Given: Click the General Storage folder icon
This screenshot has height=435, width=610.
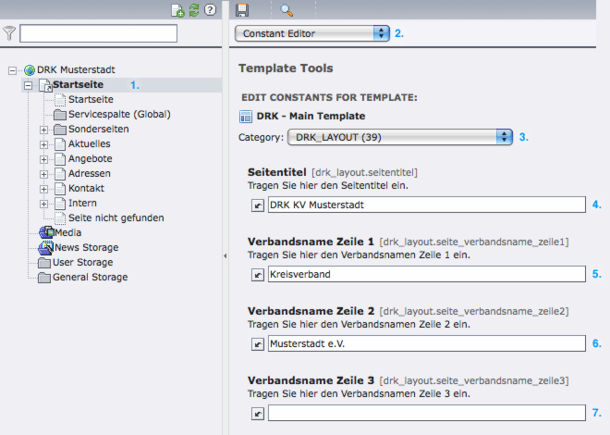Looking at the screenshot, I should pos(44,278).
